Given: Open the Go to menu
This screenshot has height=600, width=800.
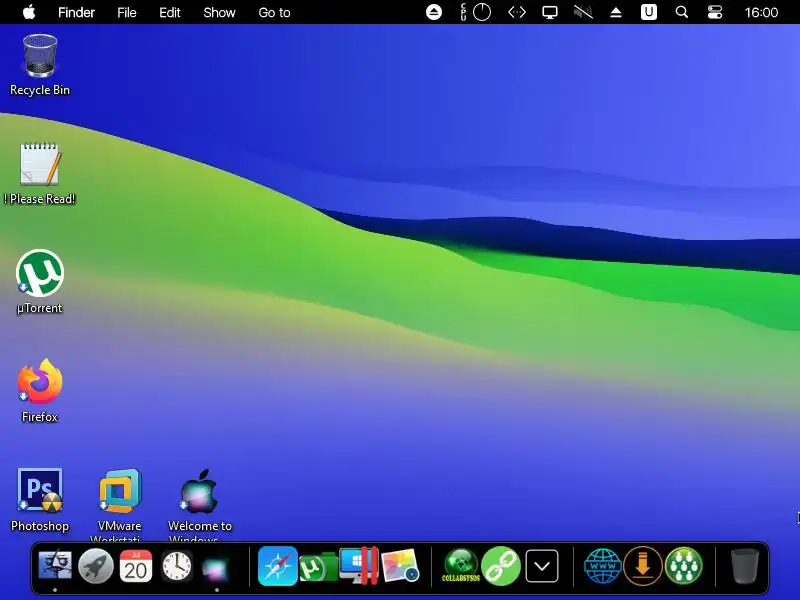Looking at the screenshot, I should tap(274, 12).
